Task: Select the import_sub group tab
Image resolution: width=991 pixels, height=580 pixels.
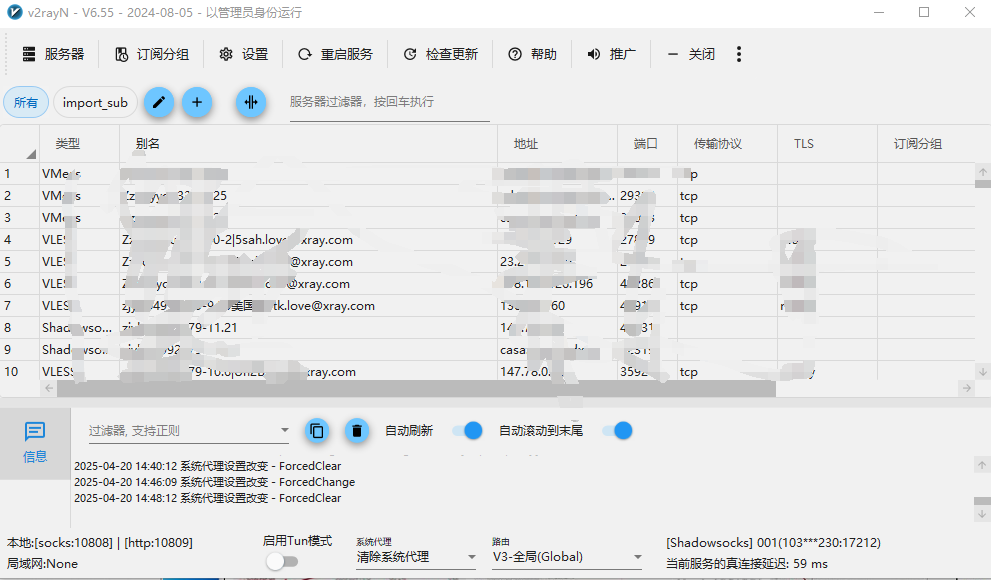Action: [95, 102]
